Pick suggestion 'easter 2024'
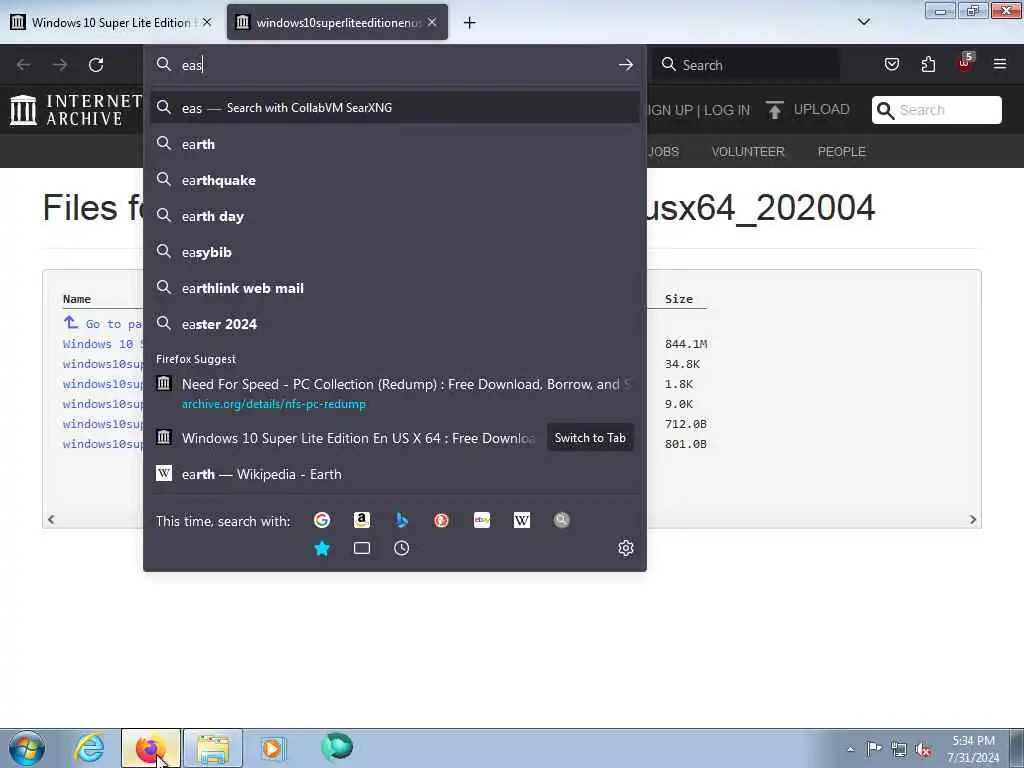The height and width of the screenshot is (768, 1024). tap(394, 323)
